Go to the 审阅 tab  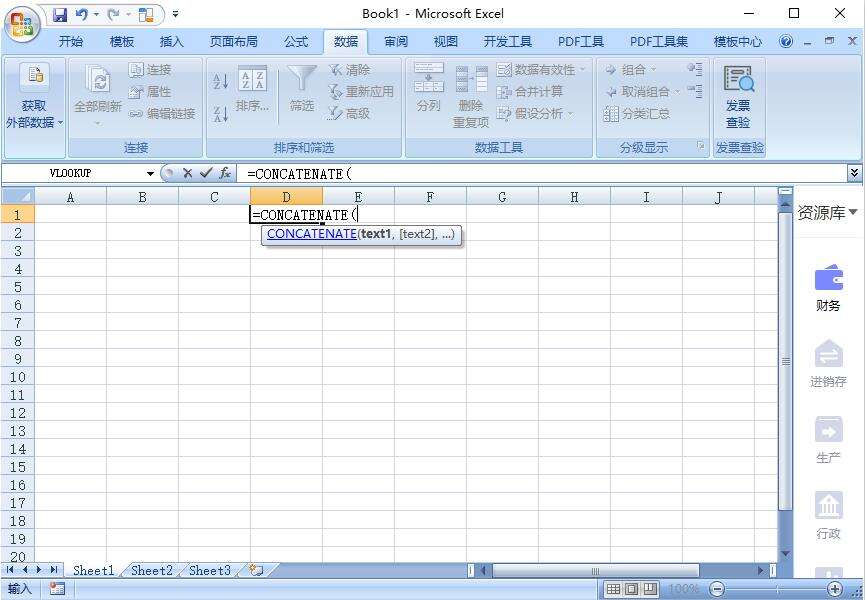click(x=396, y=41)
